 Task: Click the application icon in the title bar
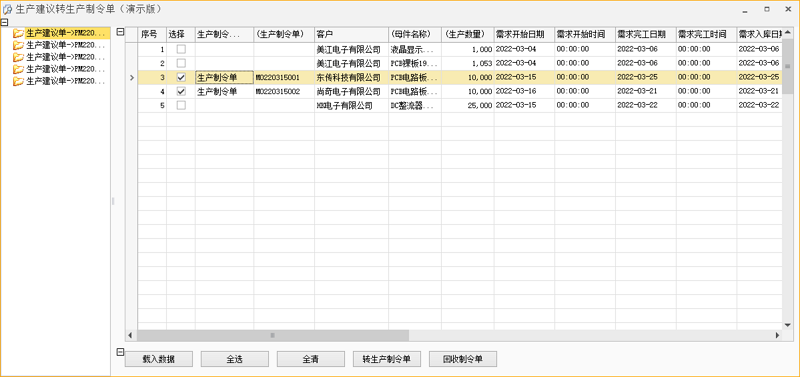coord(8,9)
